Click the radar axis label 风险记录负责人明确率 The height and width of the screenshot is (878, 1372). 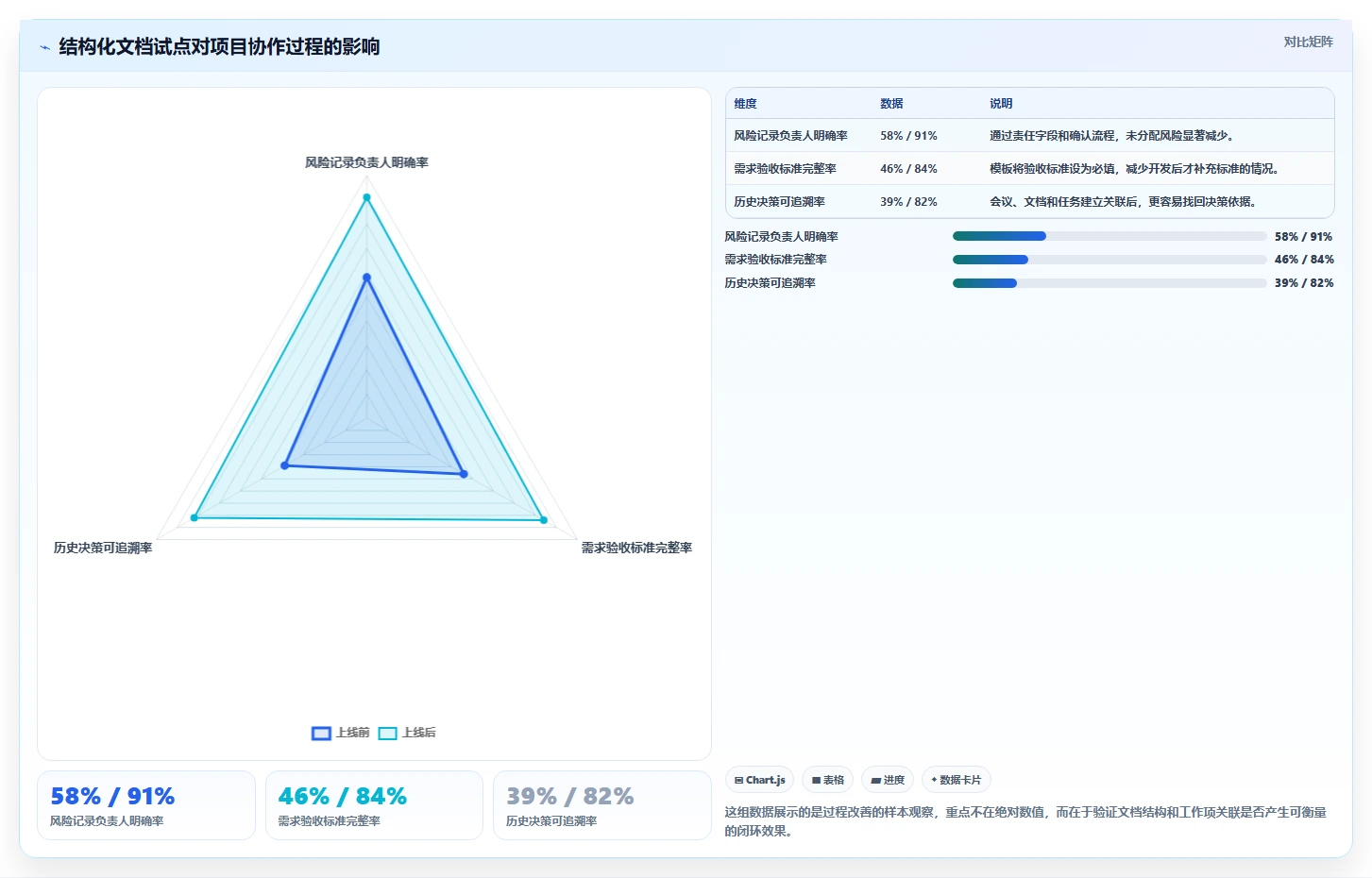pyautogui.click(x=366, y=162)
